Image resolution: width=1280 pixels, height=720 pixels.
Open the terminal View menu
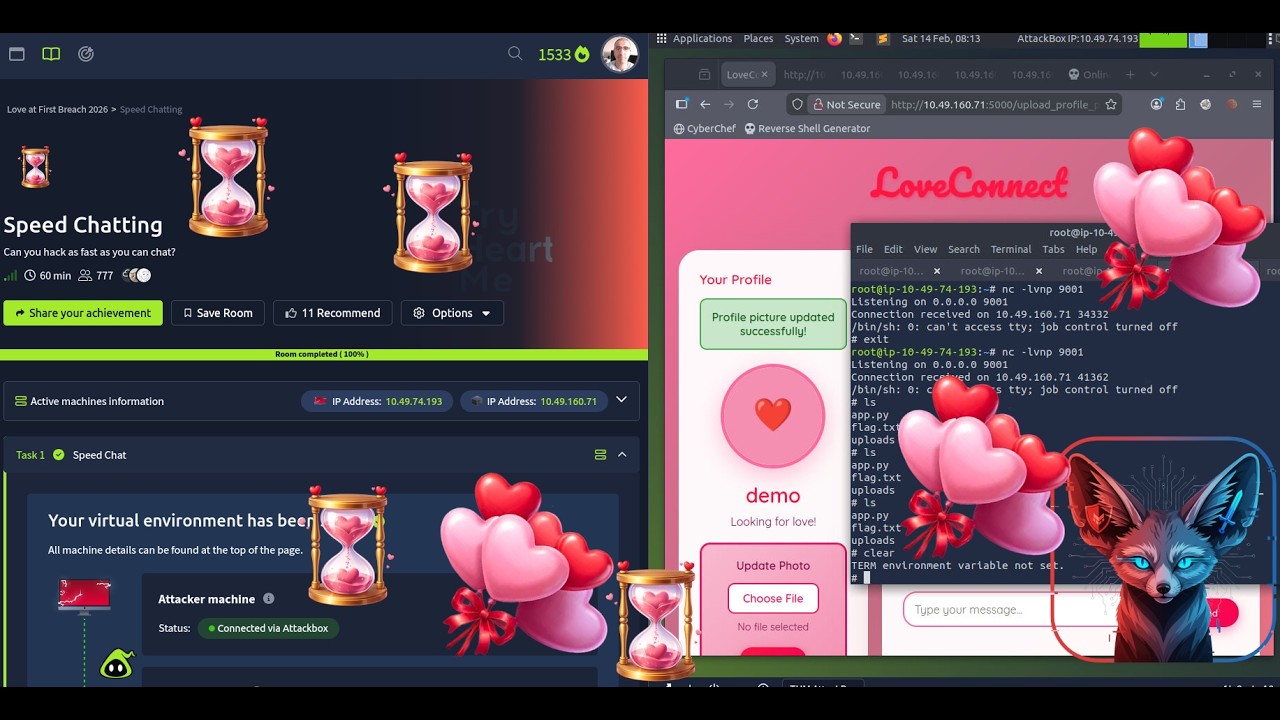926,249
